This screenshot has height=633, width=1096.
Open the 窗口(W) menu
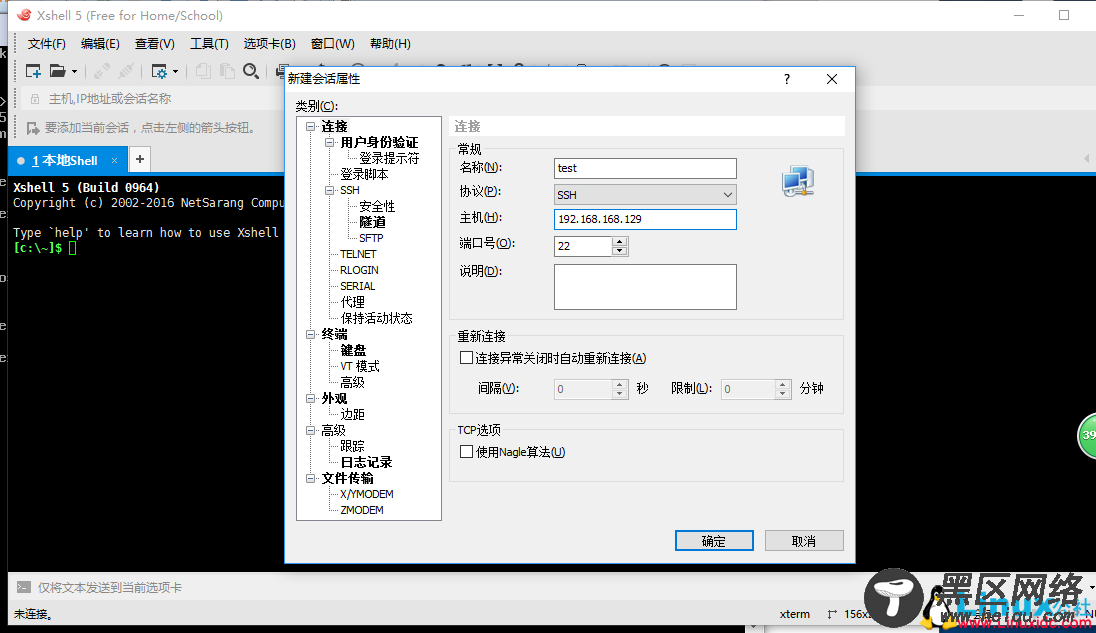coord(333,44)
